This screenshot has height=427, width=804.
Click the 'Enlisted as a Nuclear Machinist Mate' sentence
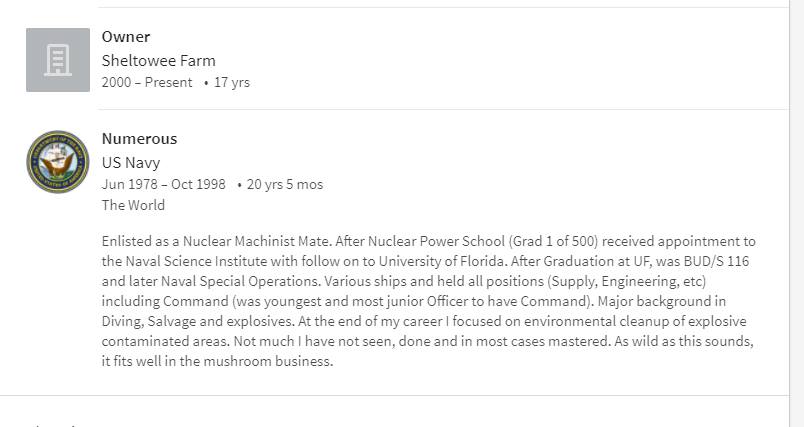[215, 241]
